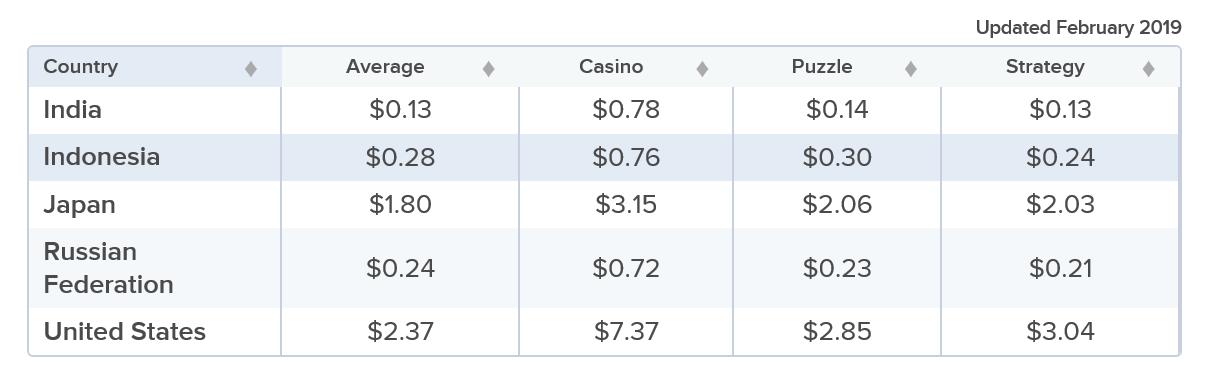The image size is (1216, 379).
Task: Click the Indonesia row label
Action: click(x=101, y=157)
